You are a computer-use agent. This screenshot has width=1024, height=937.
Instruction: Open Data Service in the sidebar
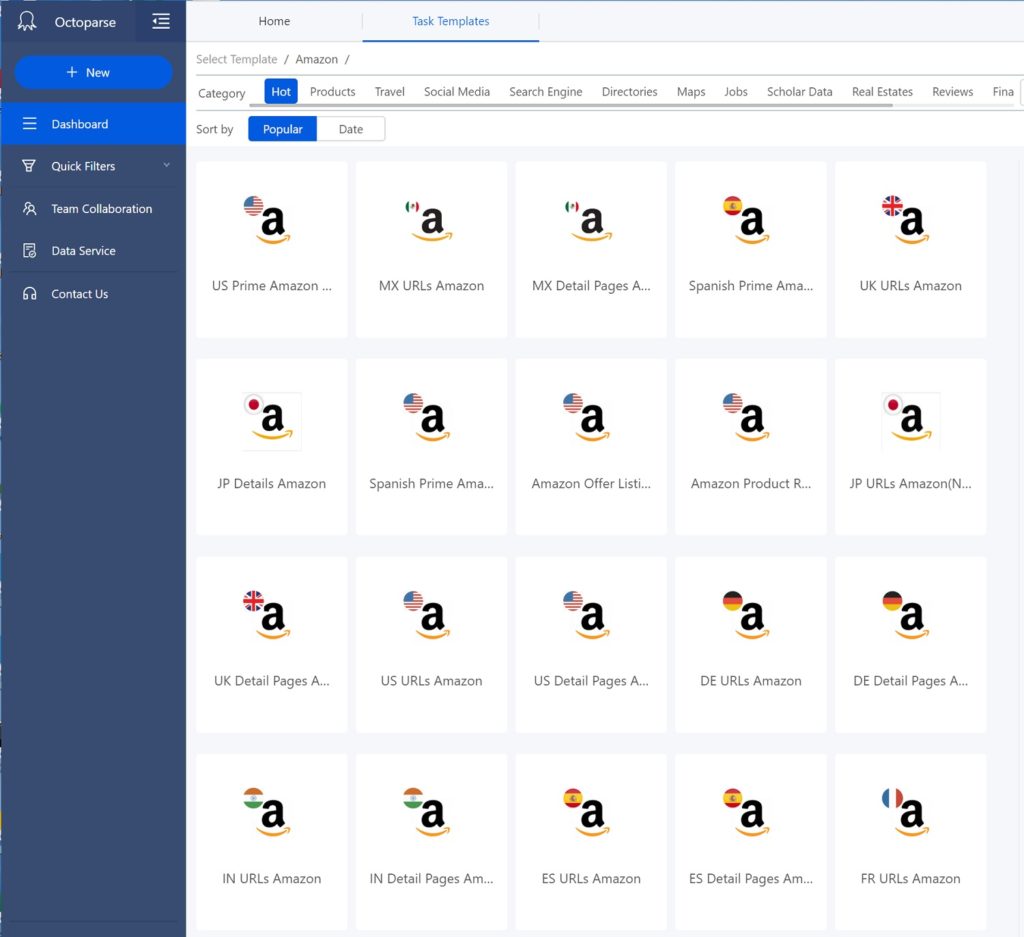pyautogui.click(x=93, y=251)
